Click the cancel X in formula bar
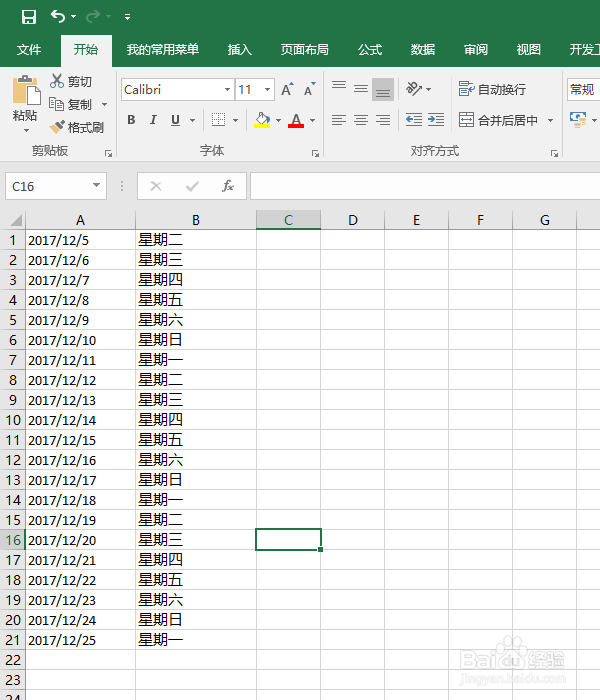The width and height of the screenshot is (600, 700). [156, 186]
